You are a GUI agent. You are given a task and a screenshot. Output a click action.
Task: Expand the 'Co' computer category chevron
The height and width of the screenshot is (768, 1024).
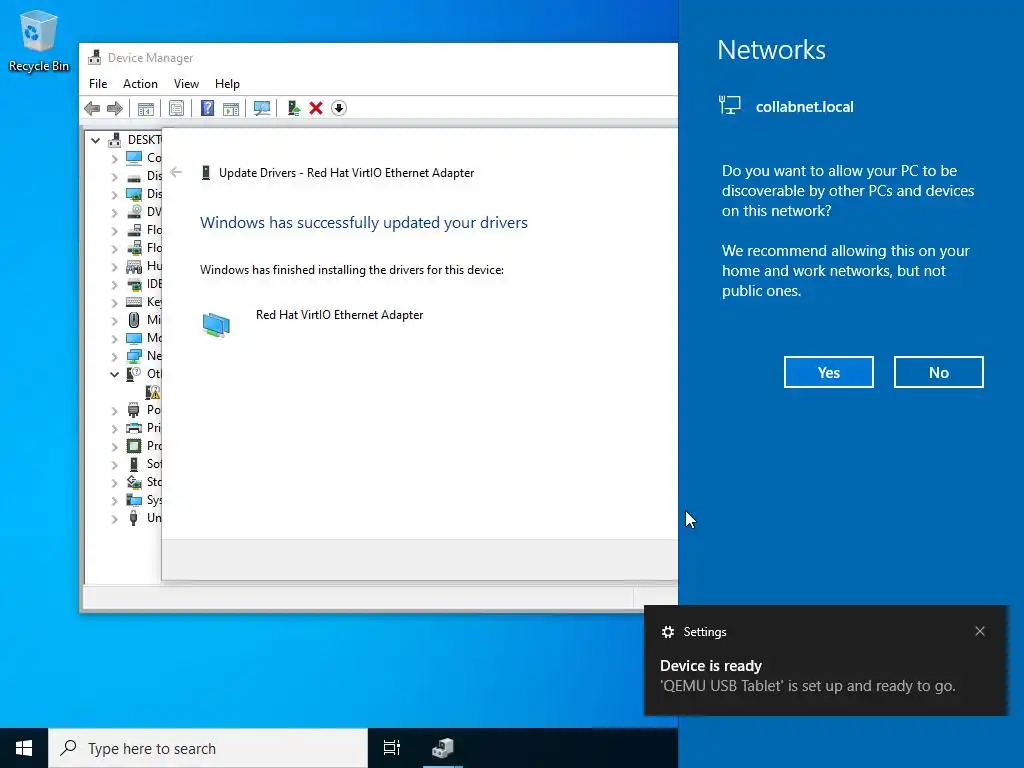coord(114,158)
